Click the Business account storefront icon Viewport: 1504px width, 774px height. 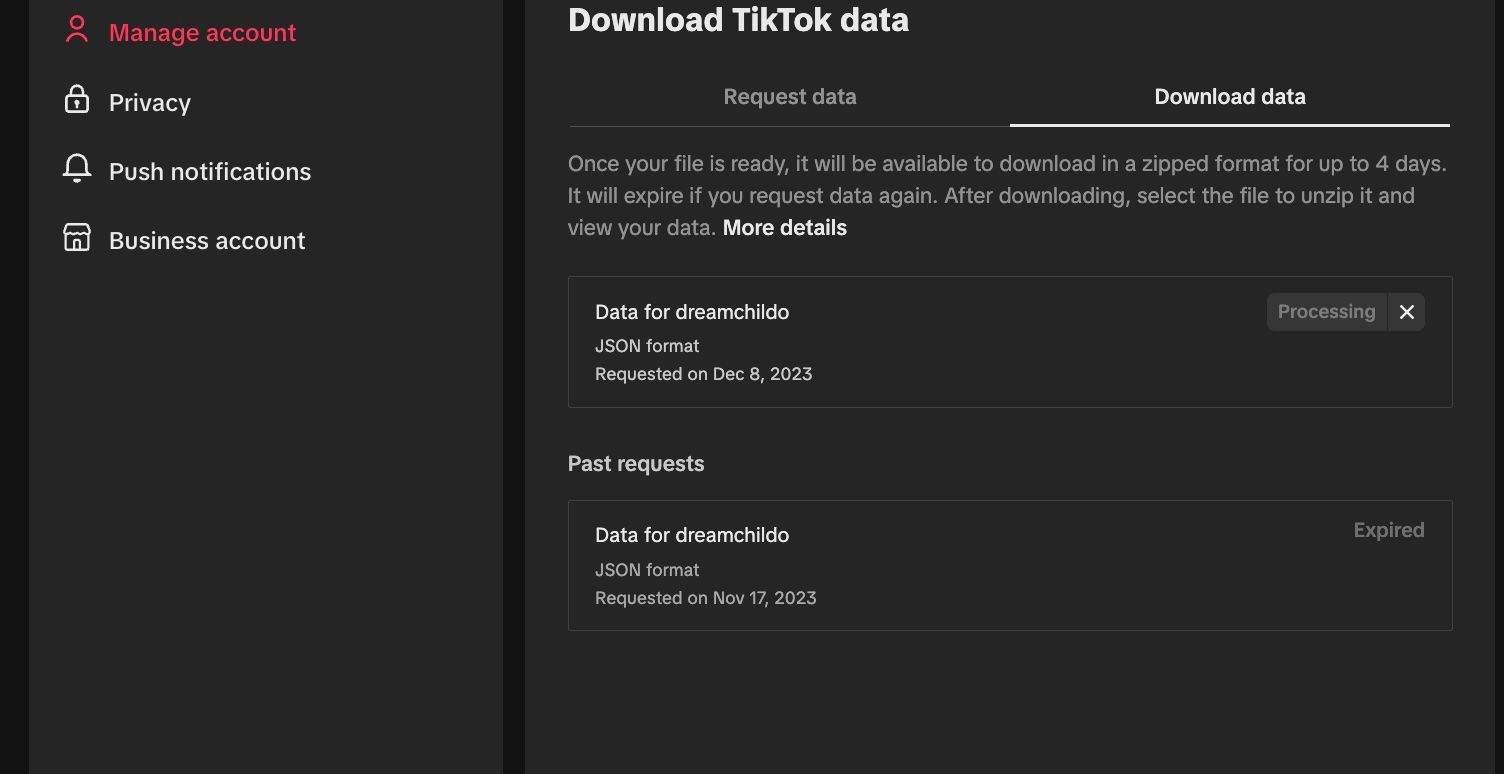click(x=76, y=239)
